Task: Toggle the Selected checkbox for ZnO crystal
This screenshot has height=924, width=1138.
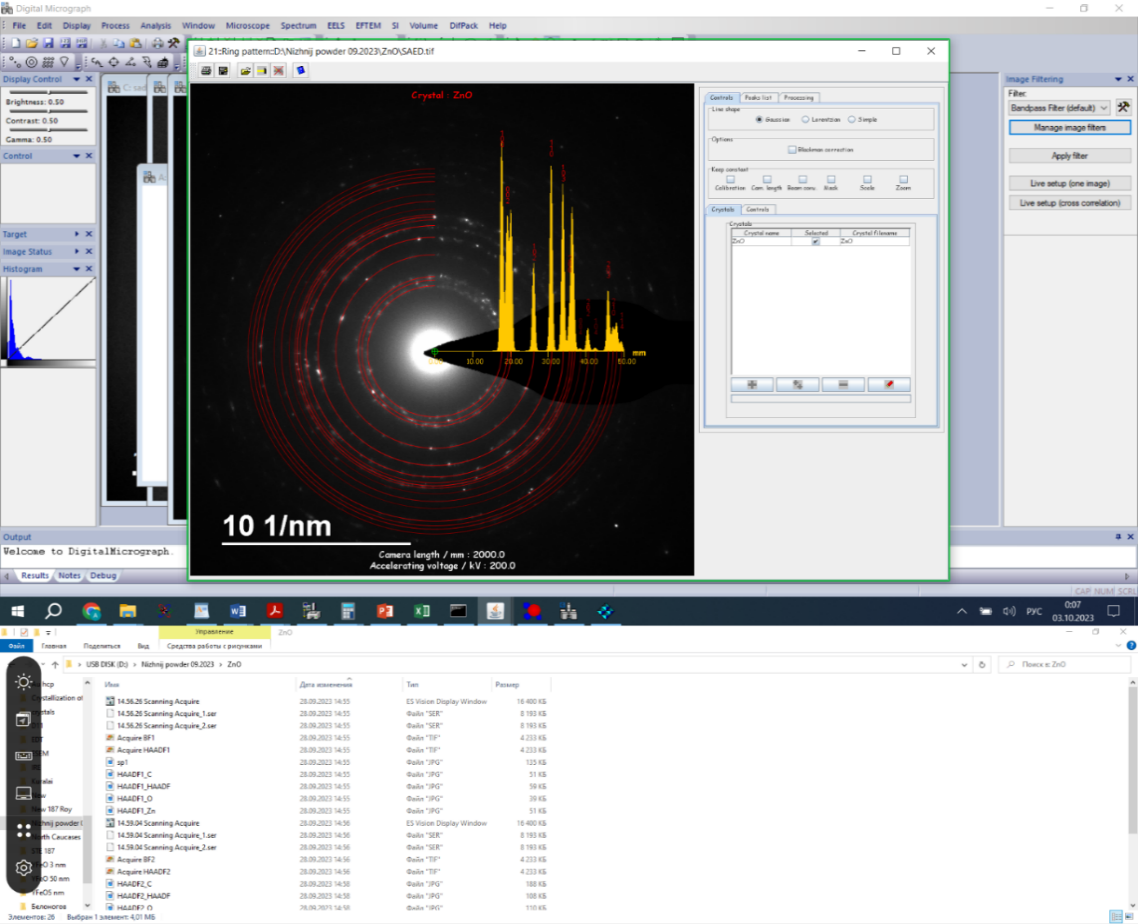Action: point(815,241)
